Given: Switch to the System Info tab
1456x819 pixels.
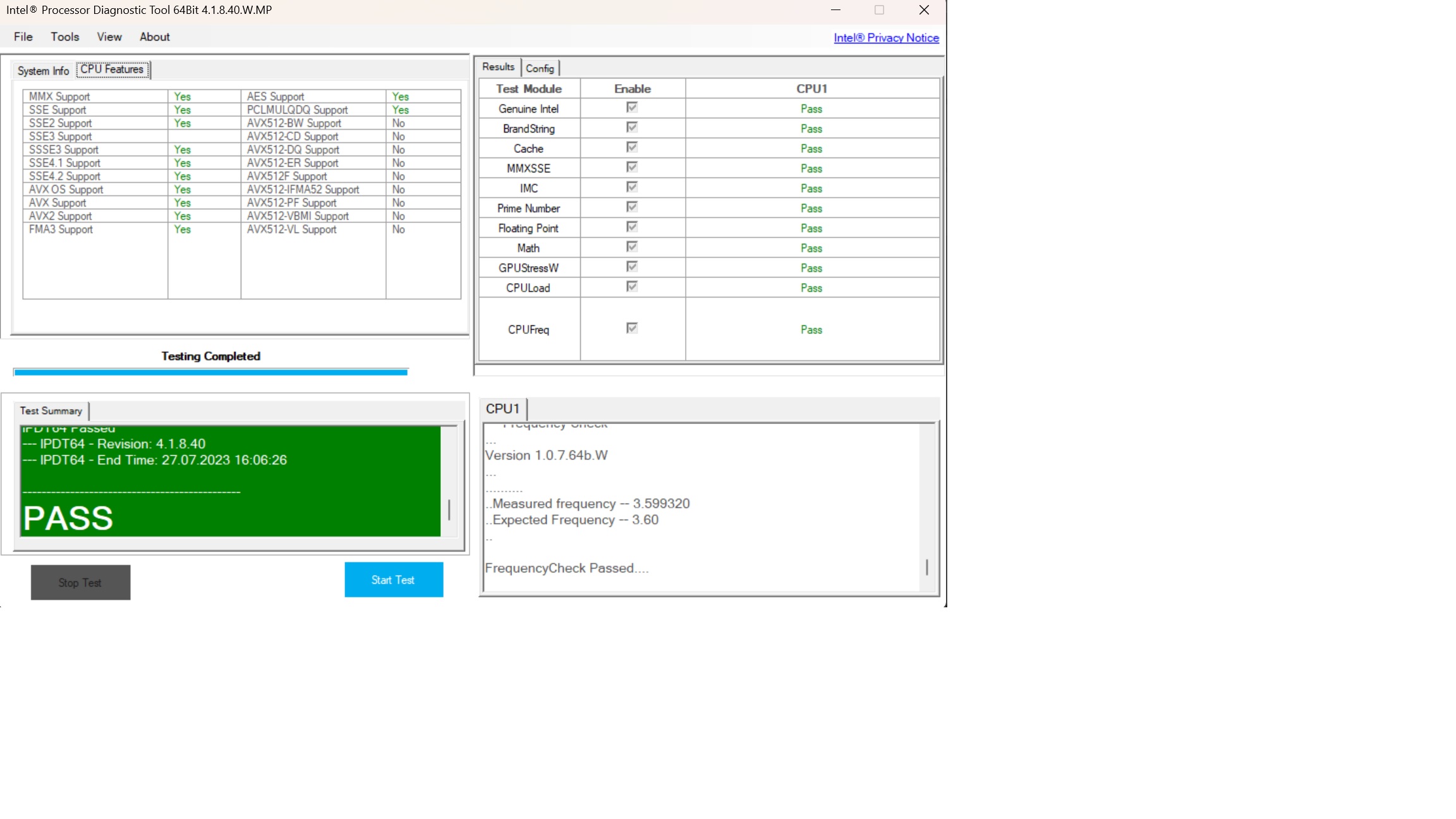Looking at the screenshot, I should (x=43, y=71).
